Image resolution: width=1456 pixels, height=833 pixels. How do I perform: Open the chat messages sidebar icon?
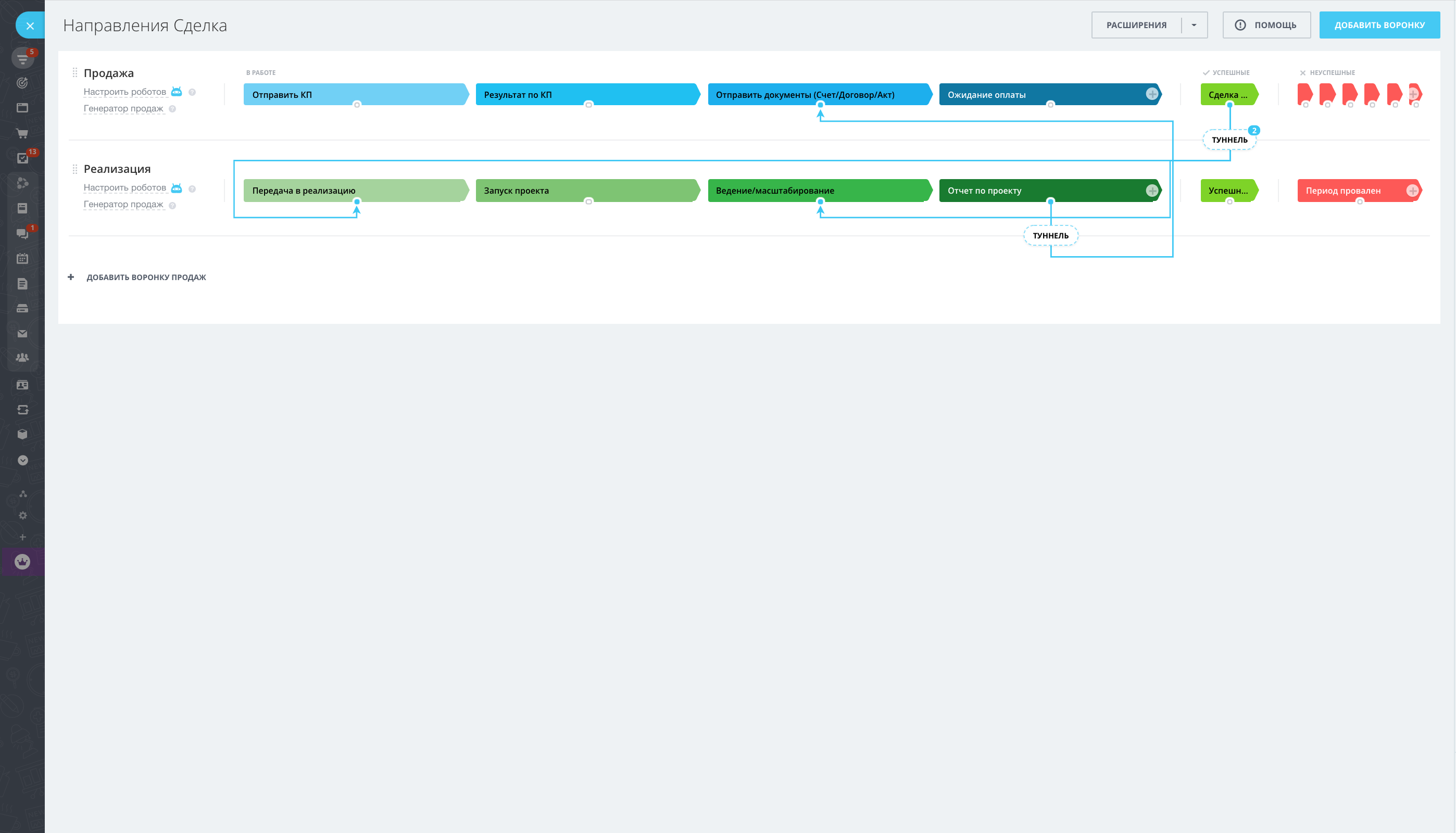click(x=22, y=233)
